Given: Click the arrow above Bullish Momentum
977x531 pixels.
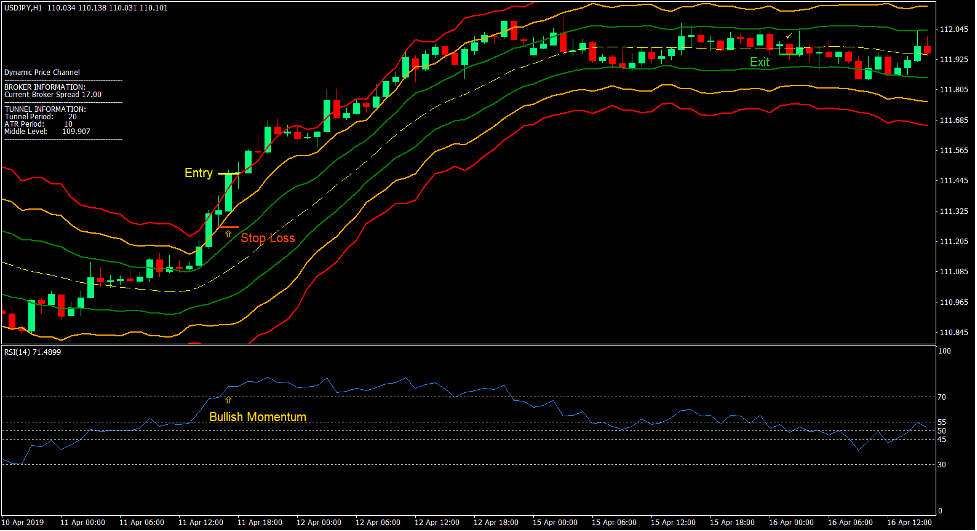Looking at the screenshot, I should coord(228,400).
